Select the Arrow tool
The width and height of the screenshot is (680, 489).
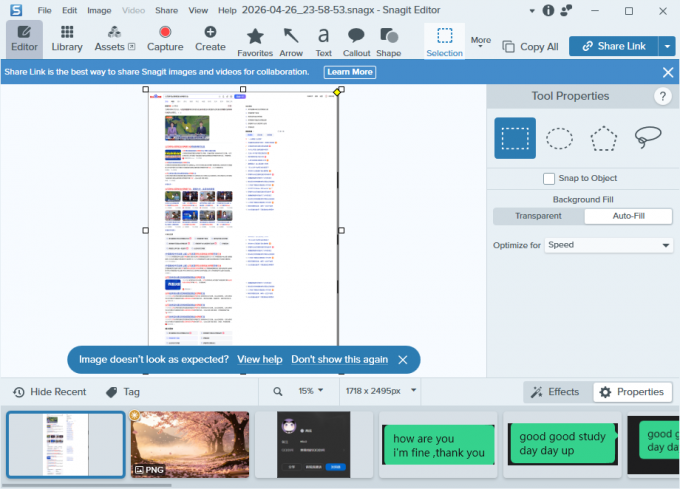pyautogui.click(x=291, y=42)
